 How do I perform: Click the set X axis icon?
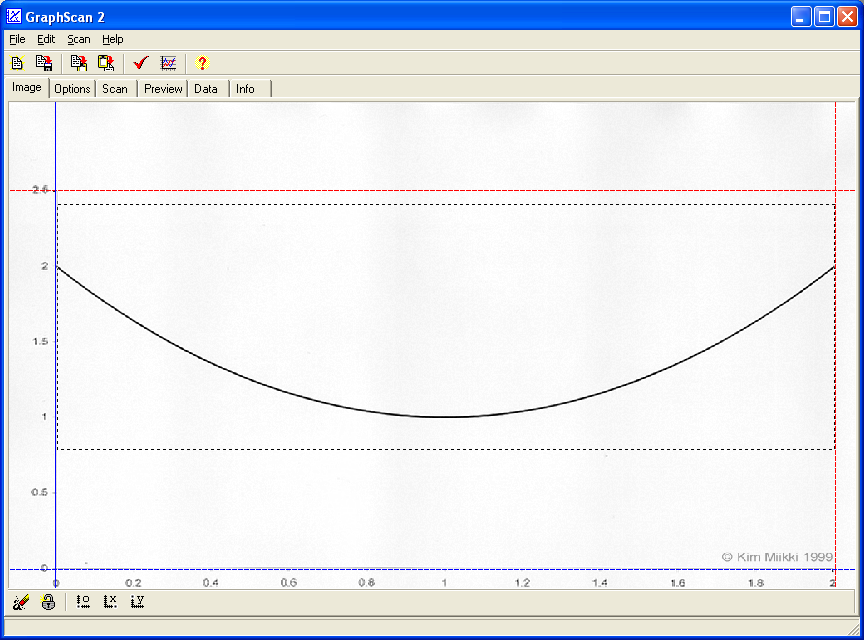(x=110, y=602)
